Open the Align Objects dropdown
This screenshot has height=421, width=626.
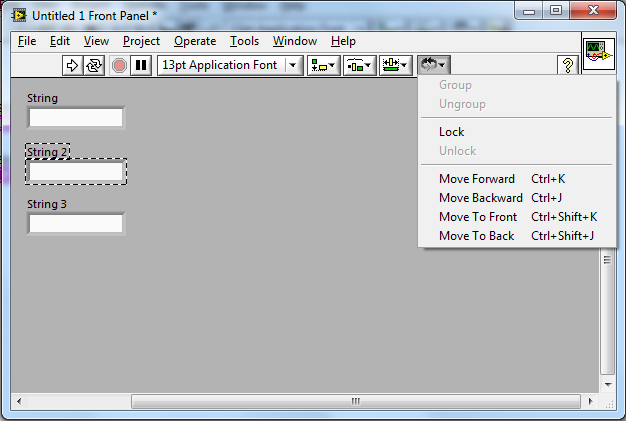tap(323, 65)
